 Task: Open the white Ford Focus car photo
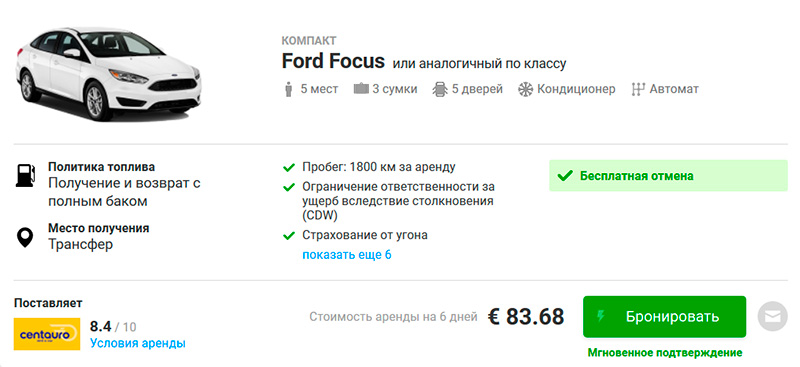pos(108,74)
